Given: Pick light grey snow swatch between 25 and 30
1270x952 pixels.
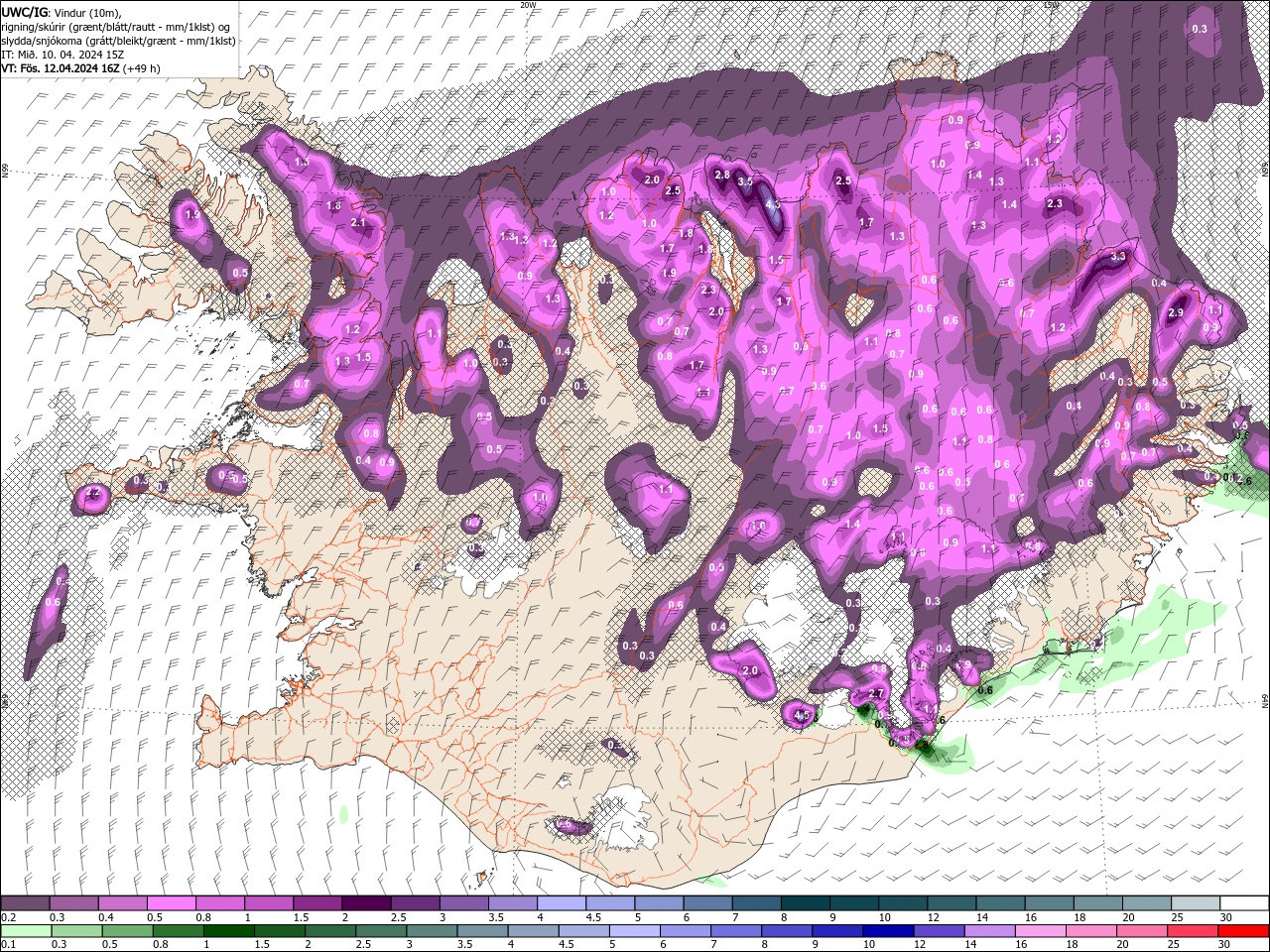Looking at the screenshot, I should pos(1196,903).
